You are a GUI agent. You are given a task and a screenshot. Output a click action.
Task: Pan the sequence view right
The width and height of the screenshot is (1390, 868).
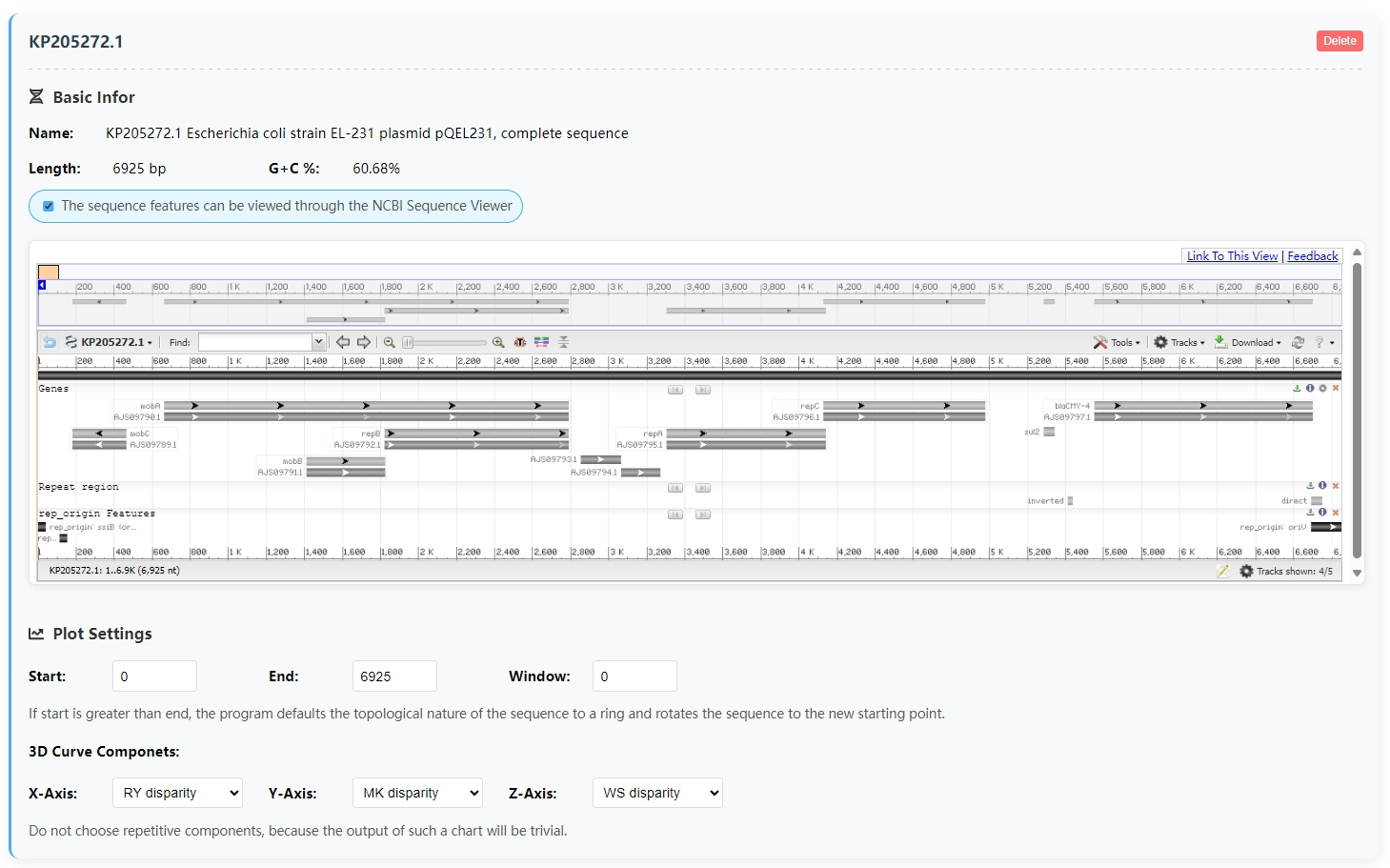point(363,342)
